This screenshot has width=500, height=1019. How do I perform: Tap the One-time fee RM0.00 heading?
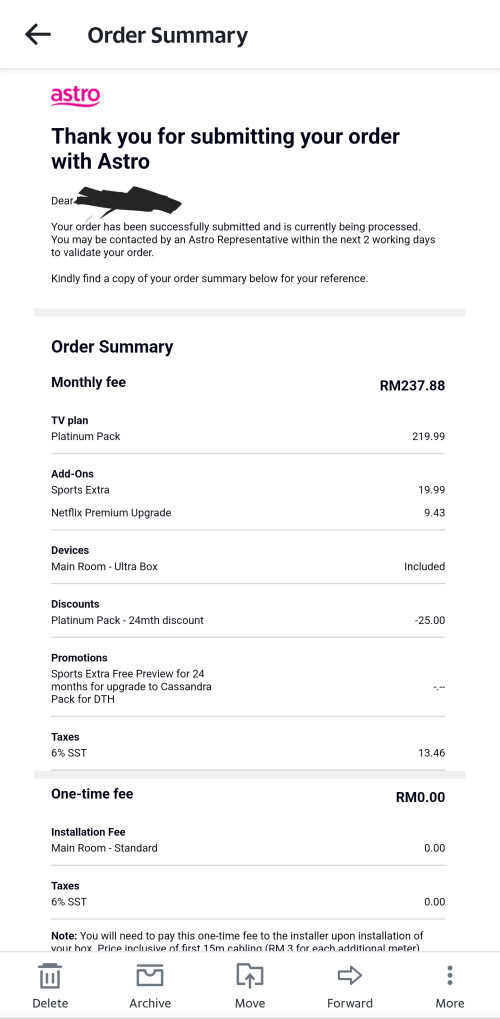click(x=248, y=795)
